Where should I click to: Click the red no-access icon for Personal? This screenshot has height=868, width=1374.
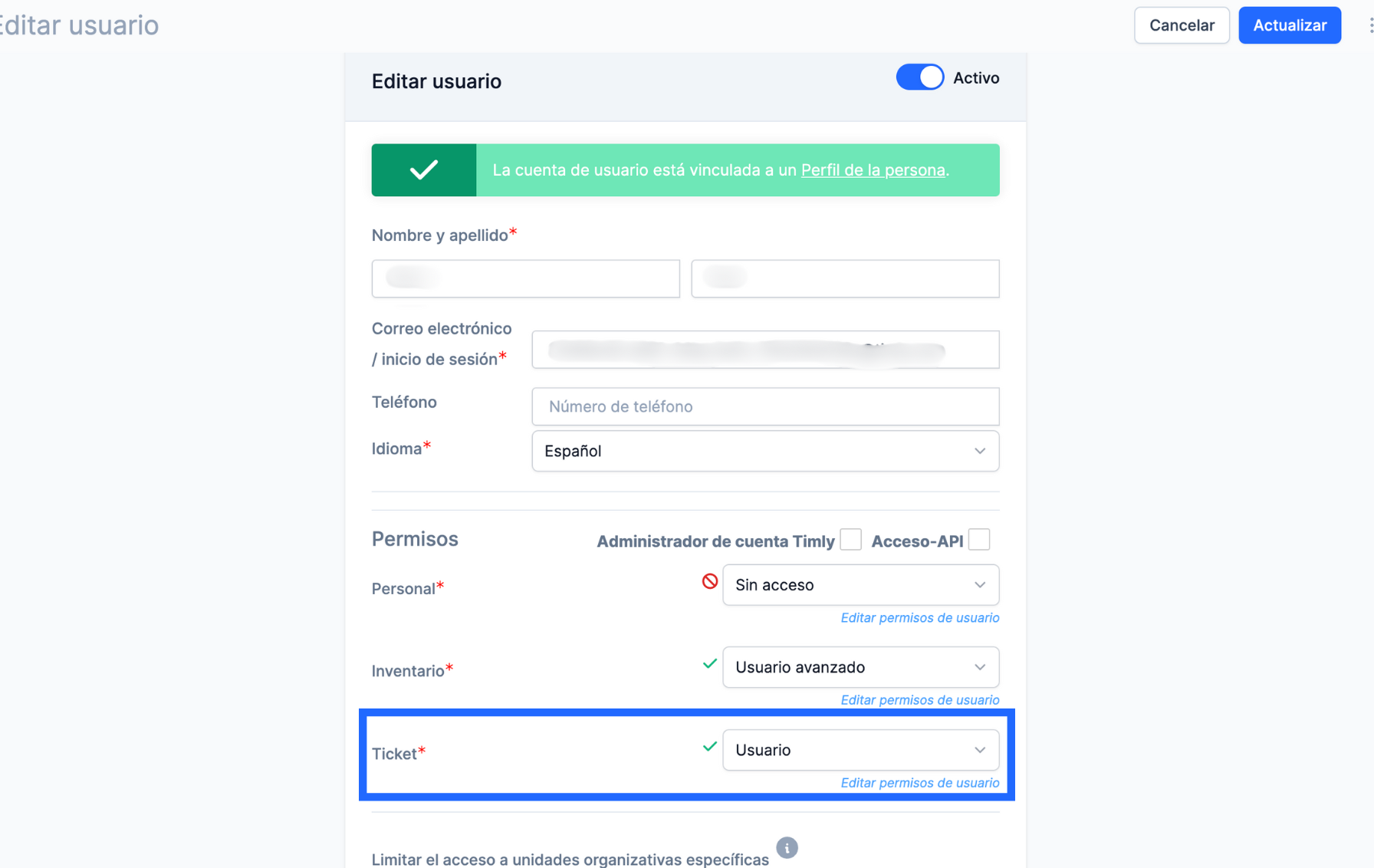click(x=710, y=582)
